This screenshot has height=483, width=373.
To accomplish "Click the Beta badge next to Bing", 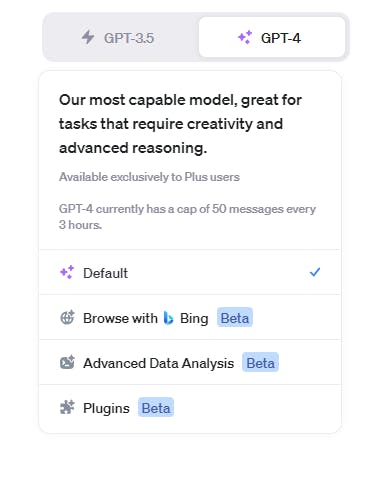I will 235,317.
